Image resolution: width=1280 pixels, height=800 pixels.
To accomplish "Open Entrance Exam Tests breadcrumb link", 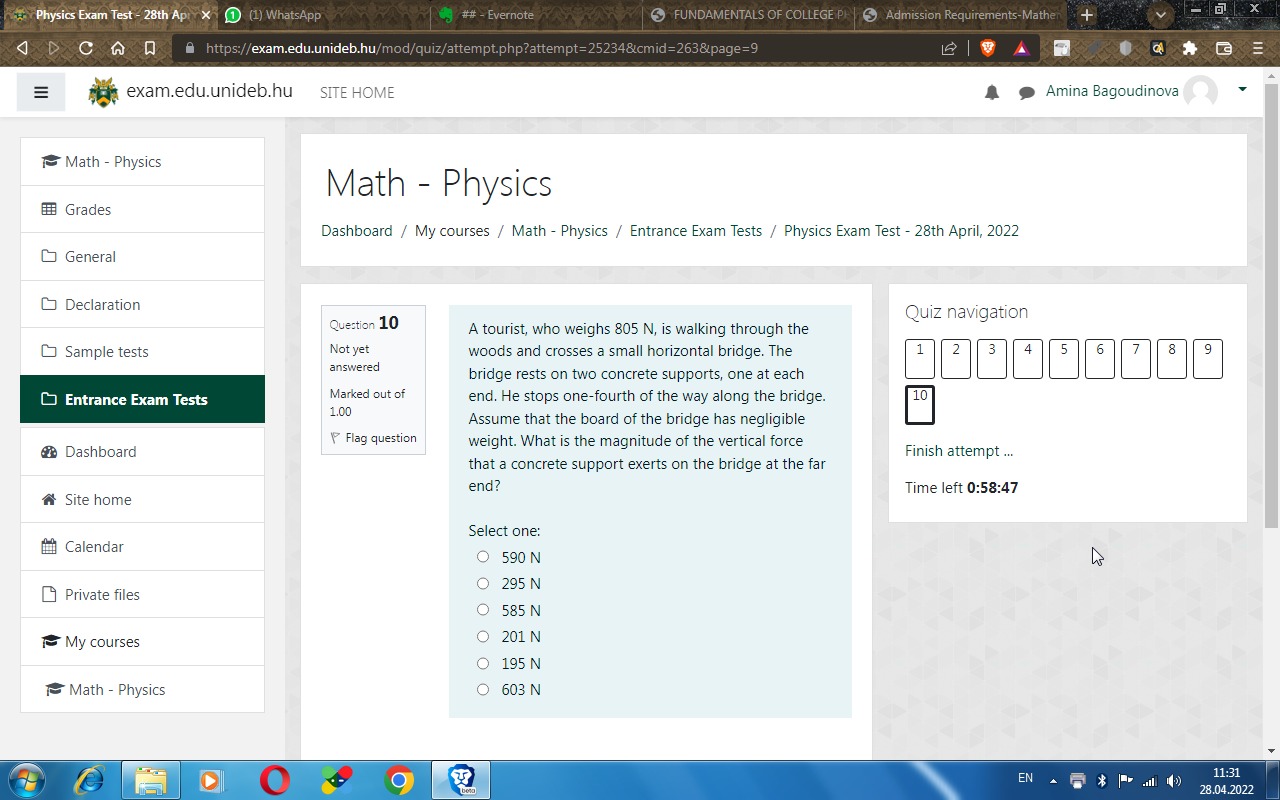I will click(696, 230).
